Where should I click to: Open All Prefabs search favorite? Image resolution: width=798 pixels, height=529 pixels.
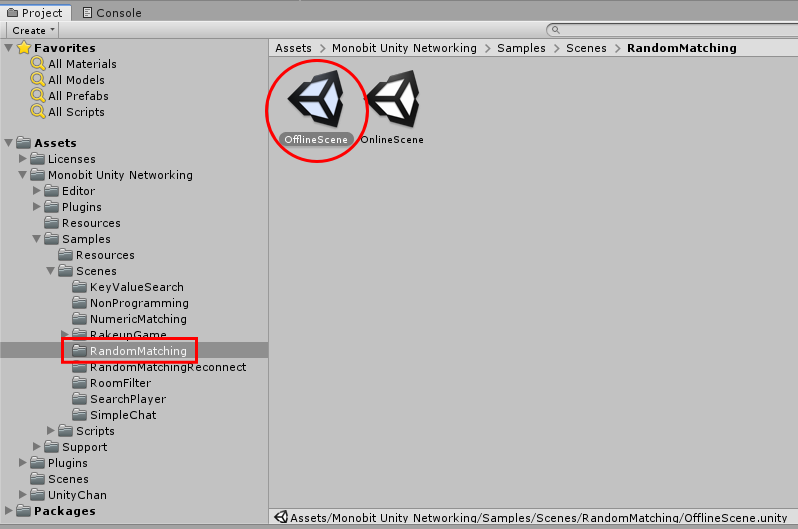[70, 96]
